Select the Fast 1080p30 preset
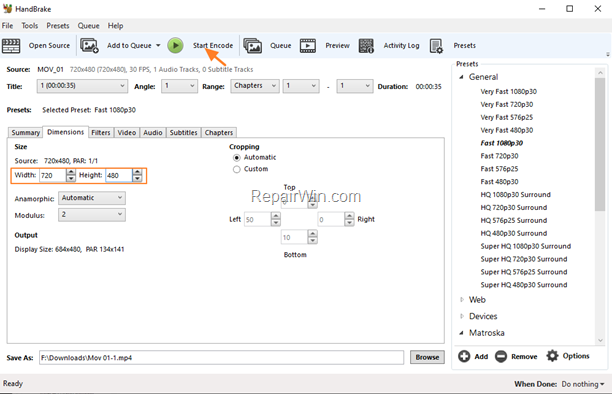Screen dimensions: 612x394 502,143
